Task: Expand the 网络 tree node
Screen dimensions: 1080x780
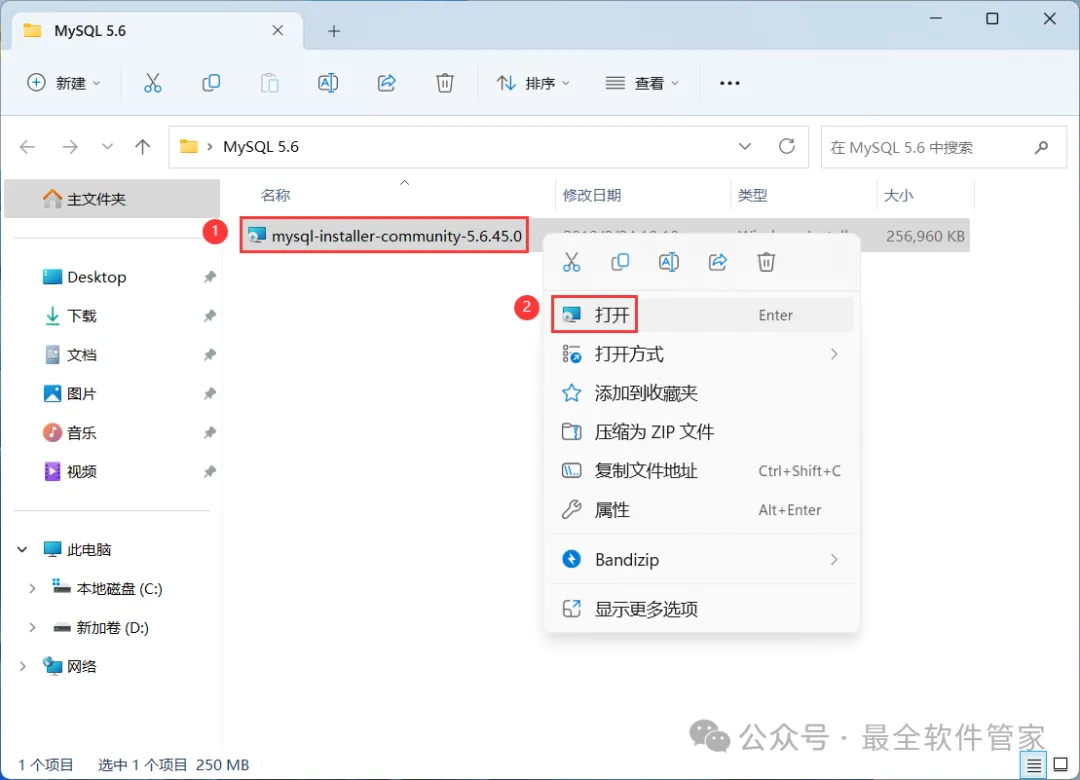Action: (22, 666)
